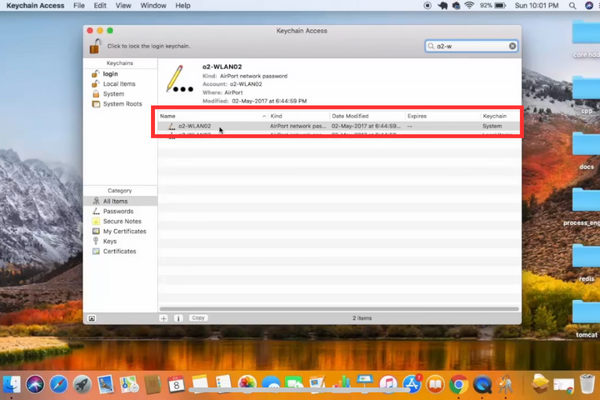600x400 pixels.
Task: Open Google Chrome from the Dock
Action: 459,384
